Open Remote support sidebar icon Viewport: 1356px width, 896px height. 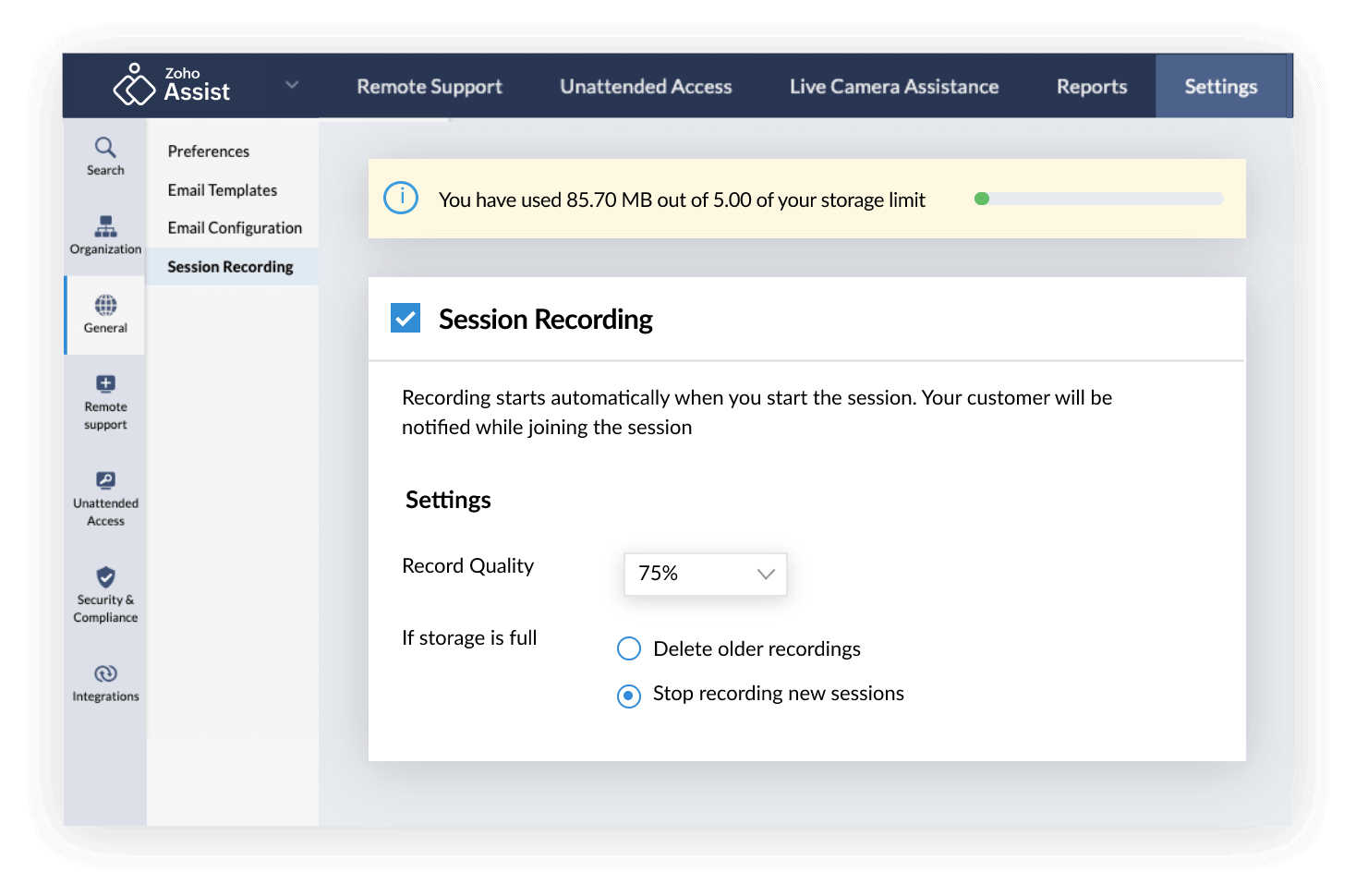(x=105, y=384)
